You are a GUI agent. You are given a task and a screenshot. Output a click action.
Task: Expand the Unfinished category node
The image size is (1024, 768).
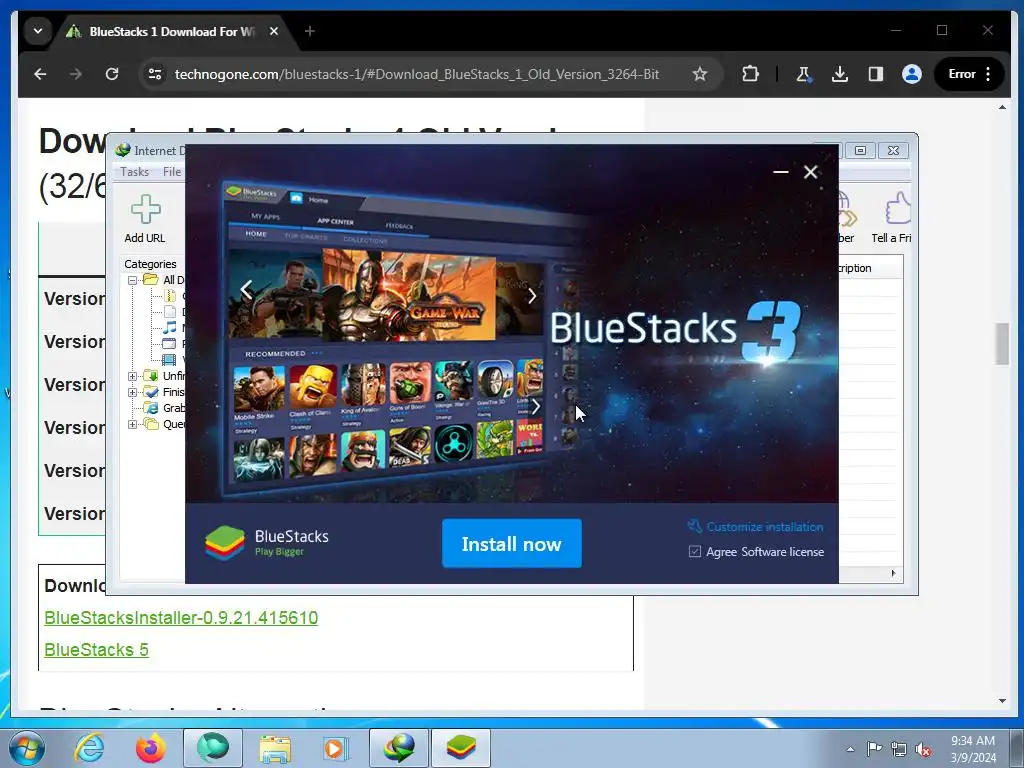133,376
